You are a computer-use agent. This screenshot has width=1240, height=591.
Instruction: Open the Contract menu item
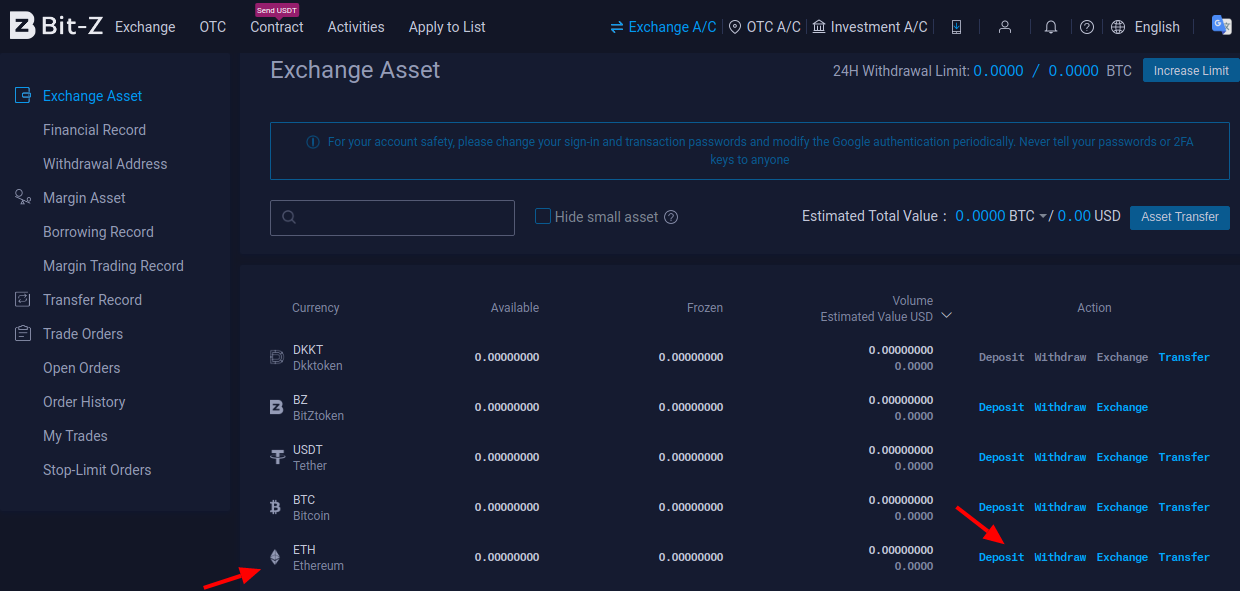[277, 27]
